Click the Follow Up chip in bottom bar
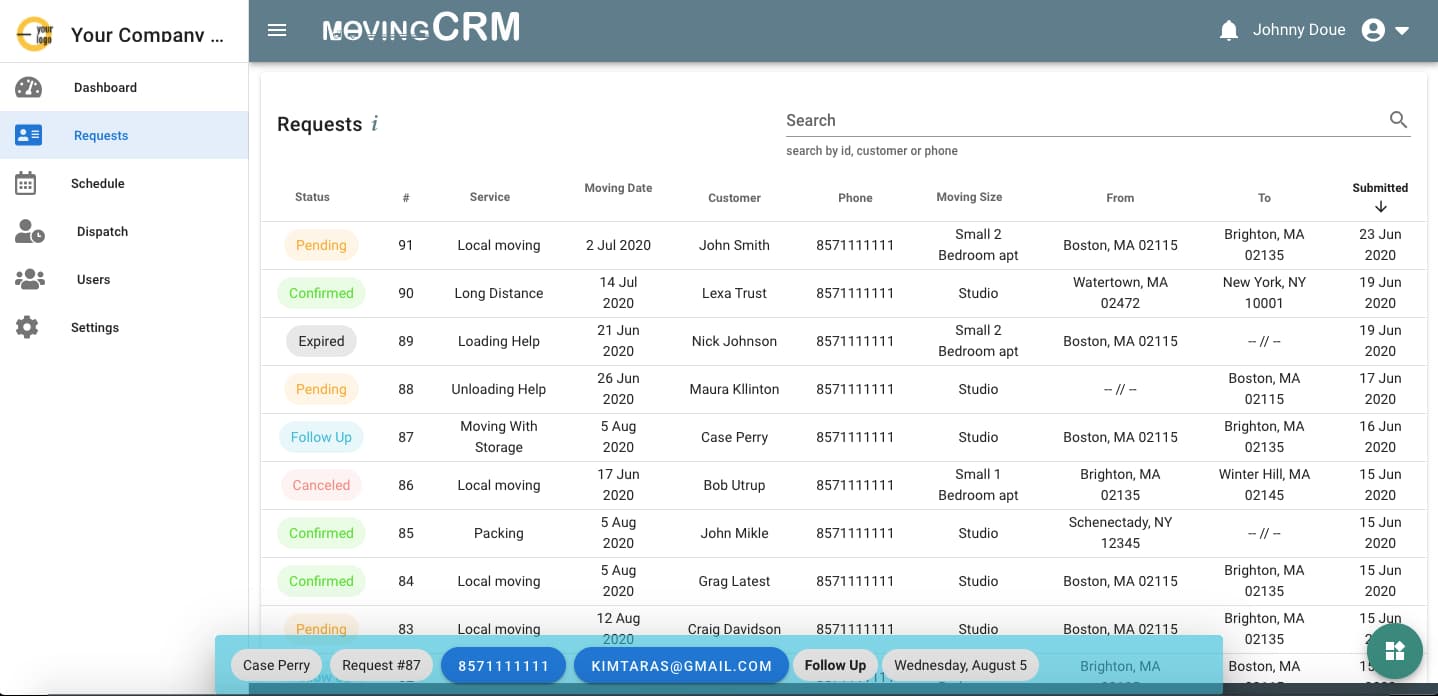Viewport: 1438px width, 696px height. tap(835, 665)
